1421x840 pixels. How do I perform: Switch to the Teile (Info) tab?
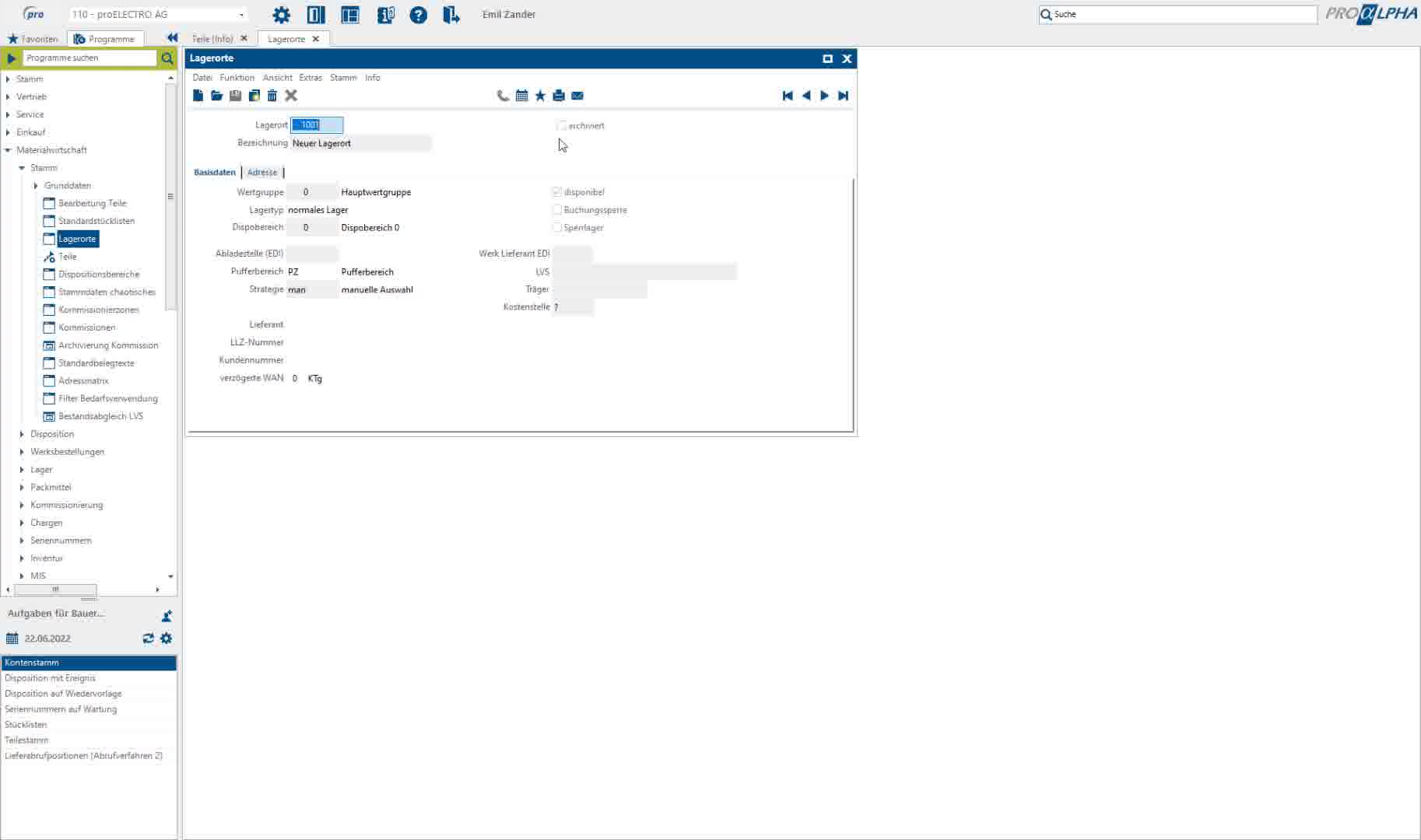coord(212,39)
